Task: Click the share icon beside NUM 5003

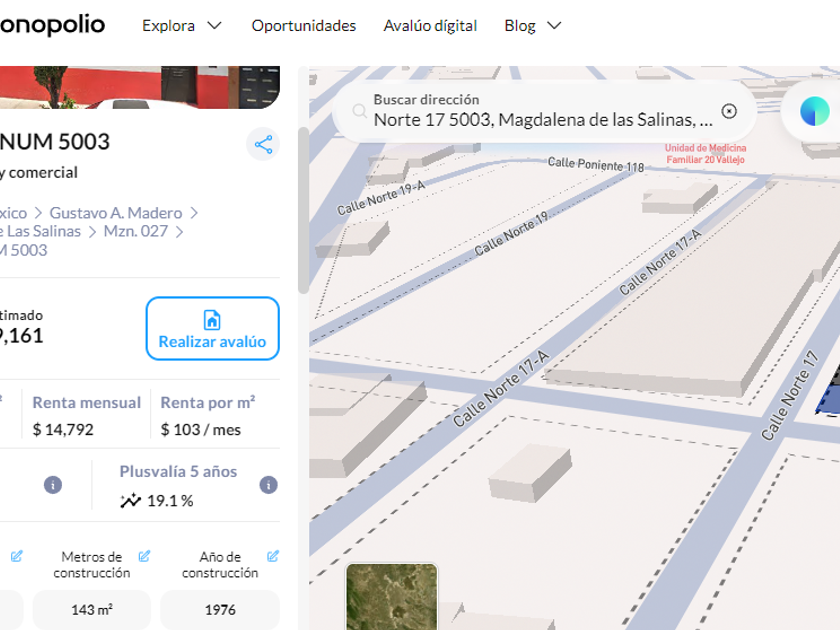Action: [x=263, y=145]
